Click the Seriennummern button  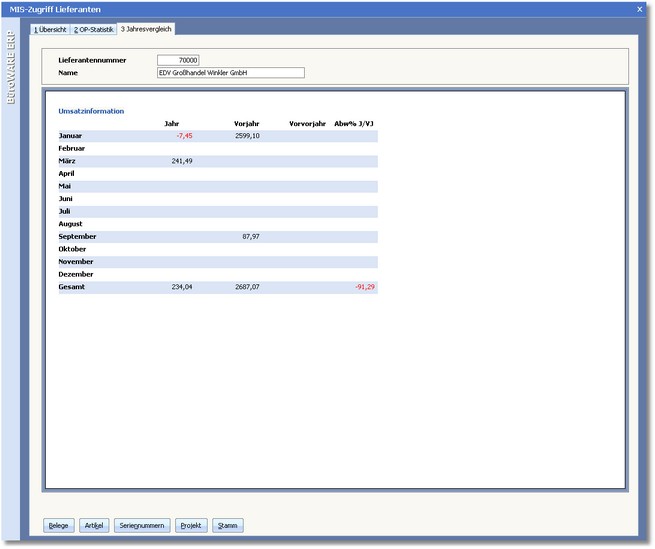pos(142,525)
